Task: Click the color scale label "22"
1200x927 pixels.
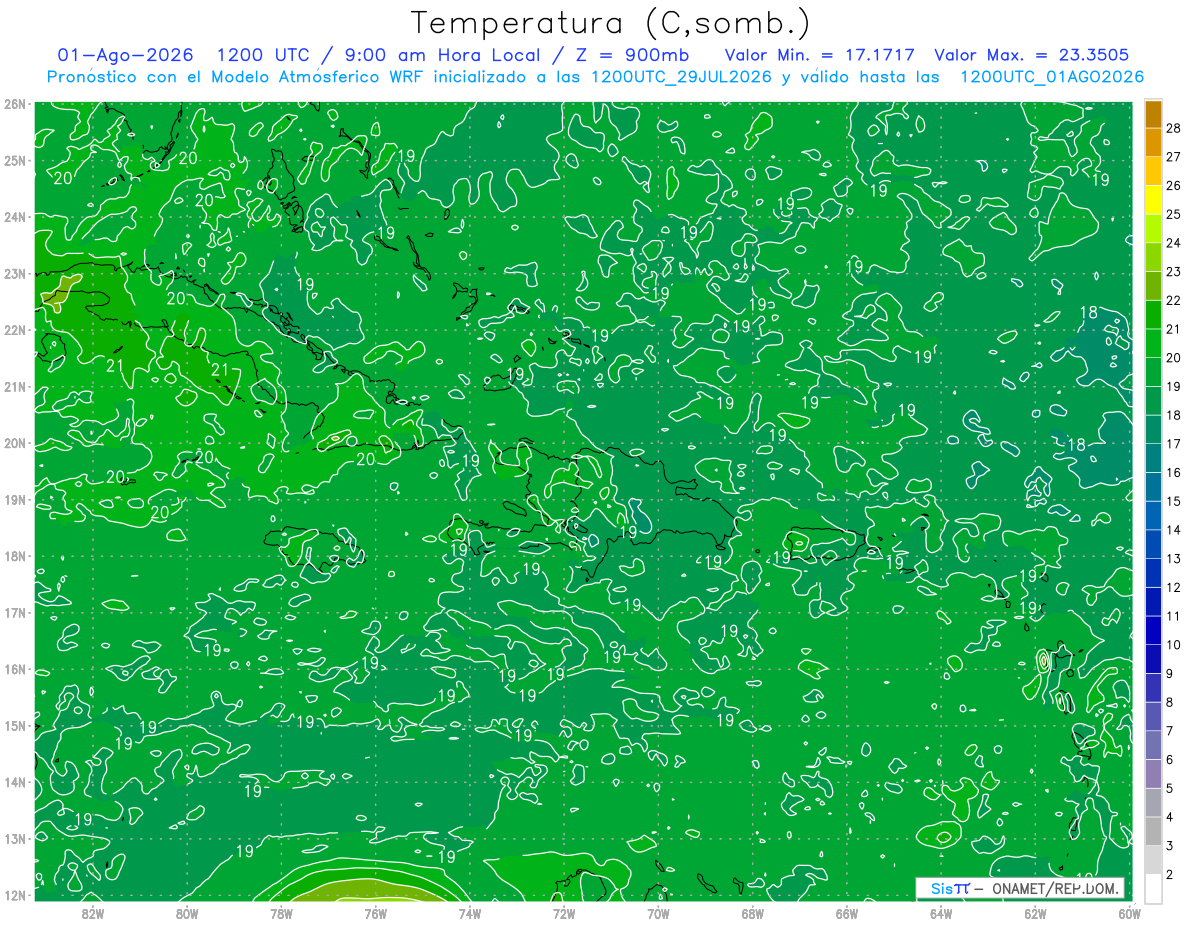Action: (x=1173, y=300)
